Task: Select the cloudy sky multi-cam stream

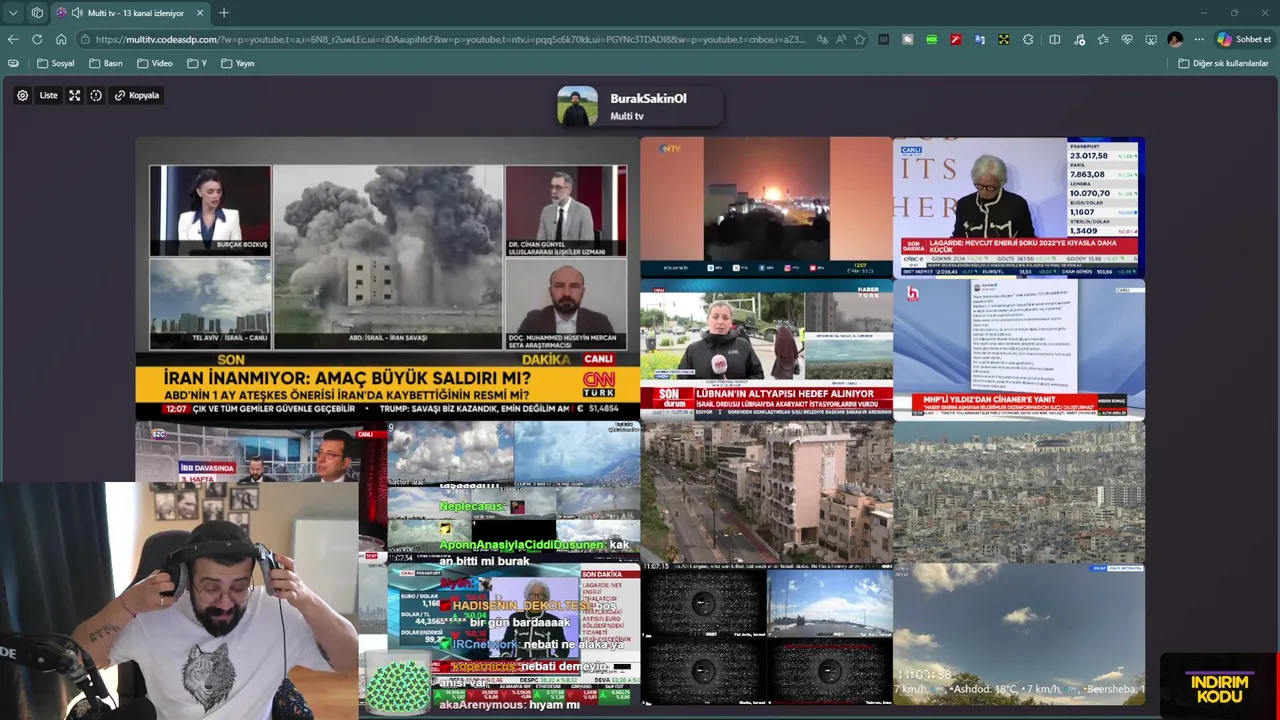Action: coord(513,492)
